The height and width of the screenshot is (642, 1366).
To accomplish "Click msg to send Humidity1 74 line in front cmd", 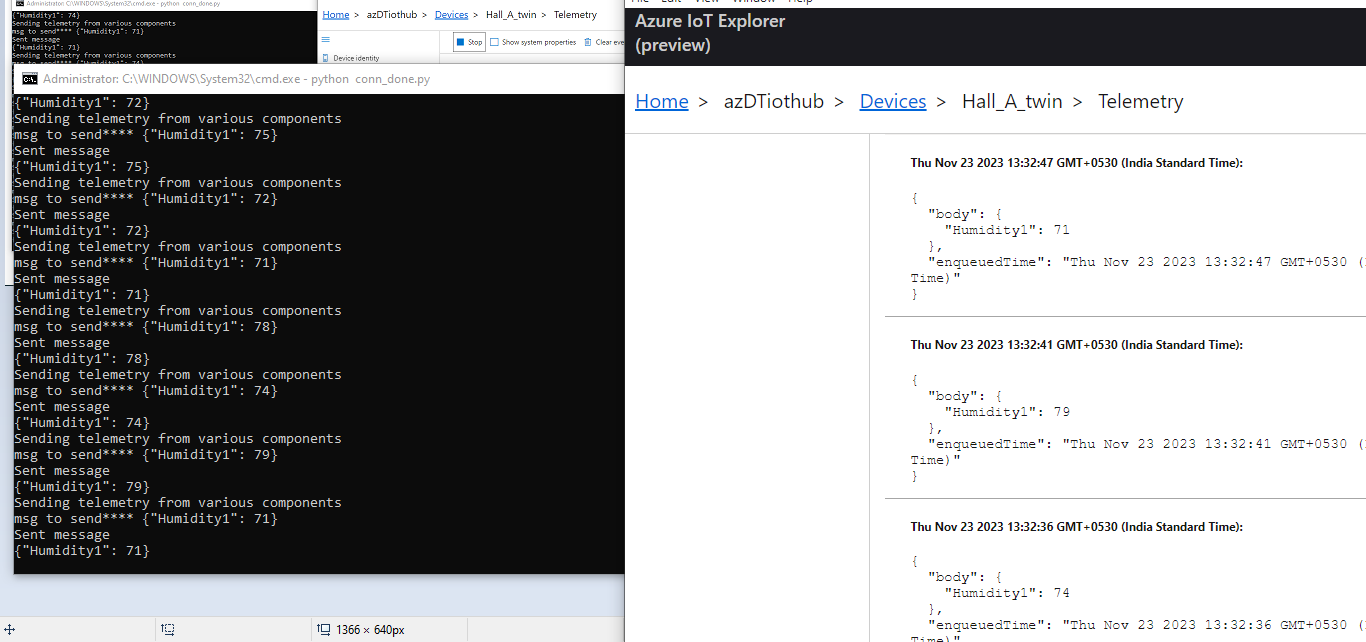I will [x=146, y=391].
